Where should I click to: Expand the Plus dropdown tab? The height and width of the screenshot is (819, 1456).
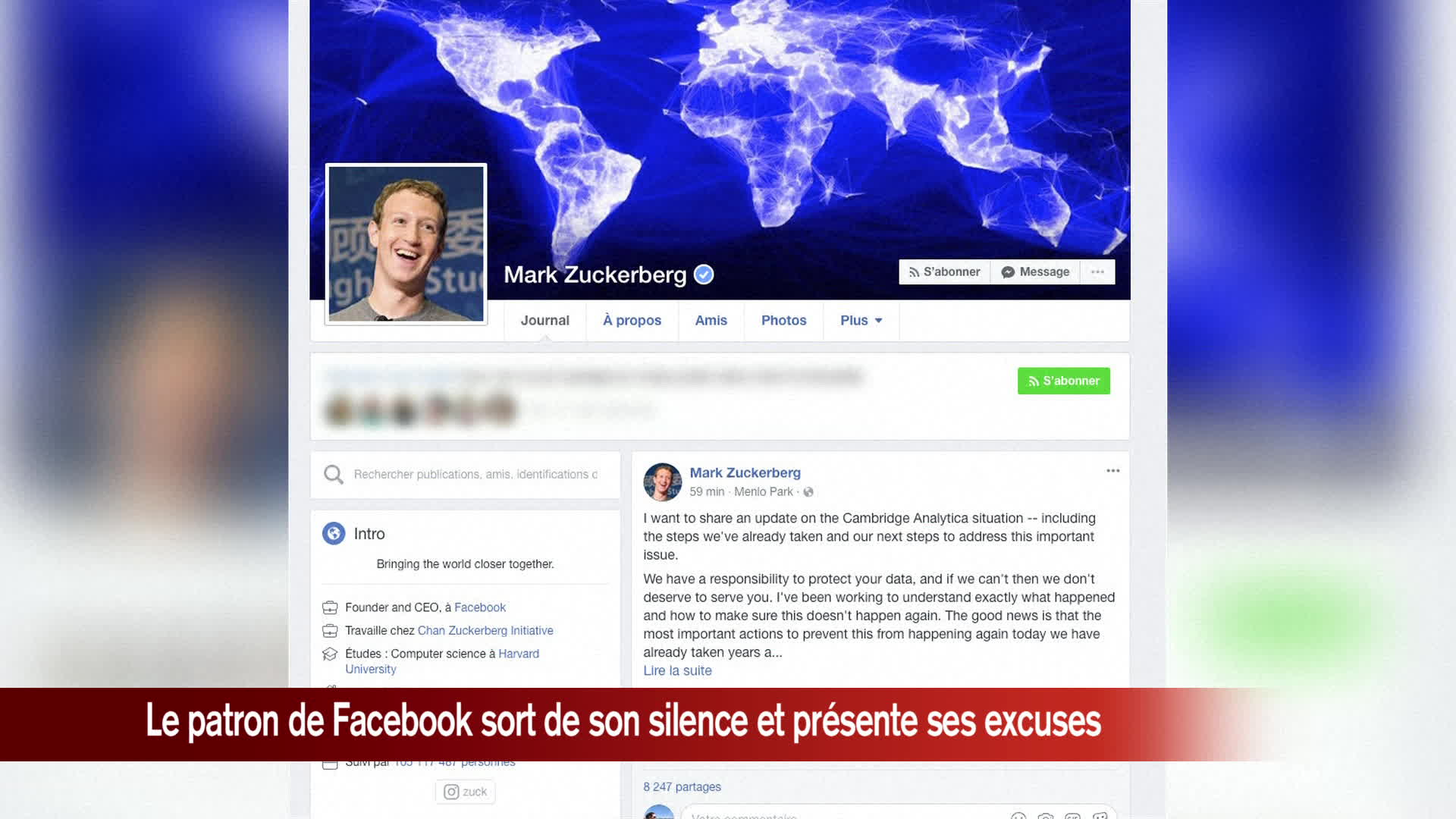pos(861,320)
